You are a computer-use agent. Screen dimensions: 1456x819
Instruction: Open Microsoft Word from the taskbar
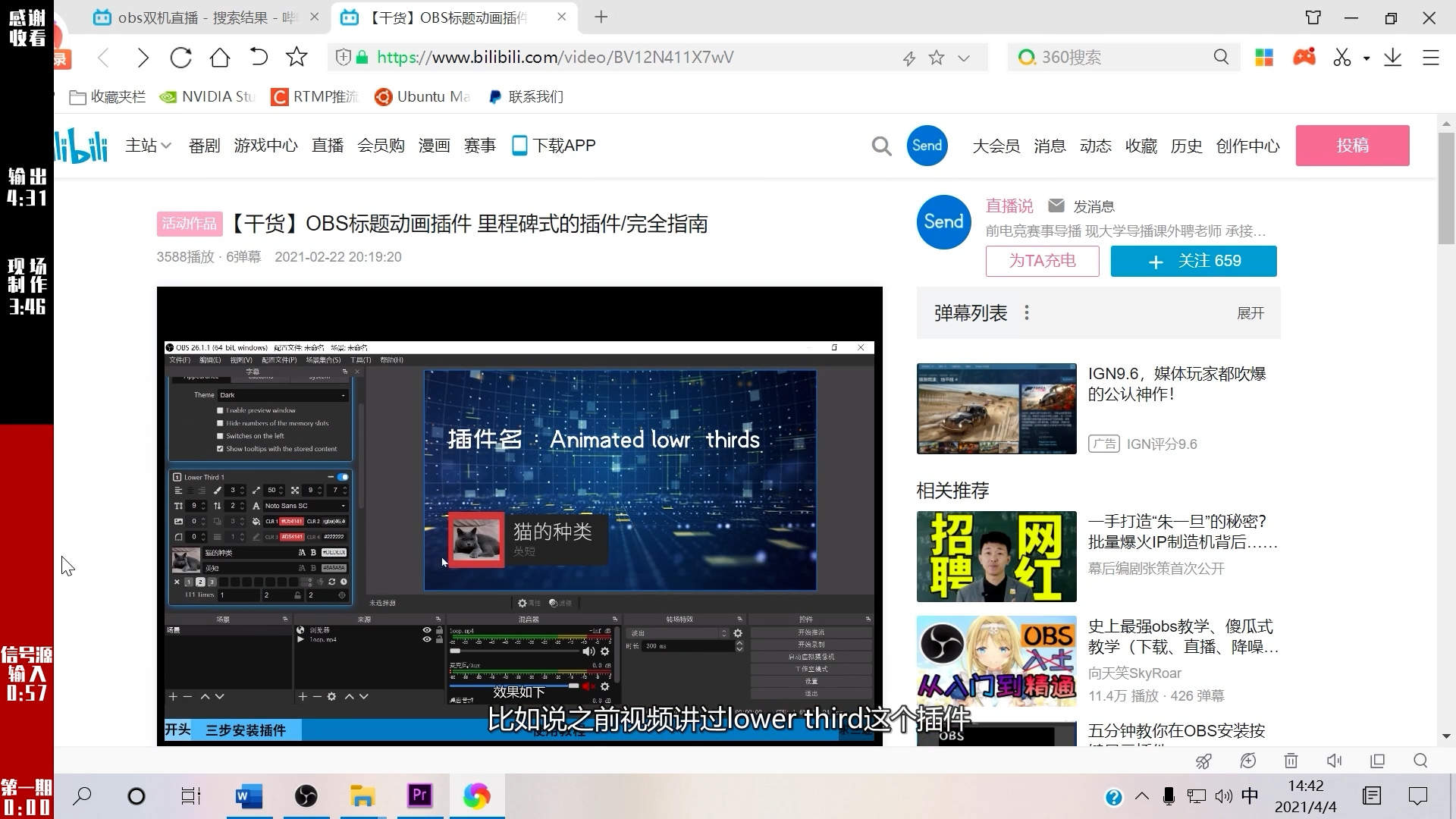(249, 795)
